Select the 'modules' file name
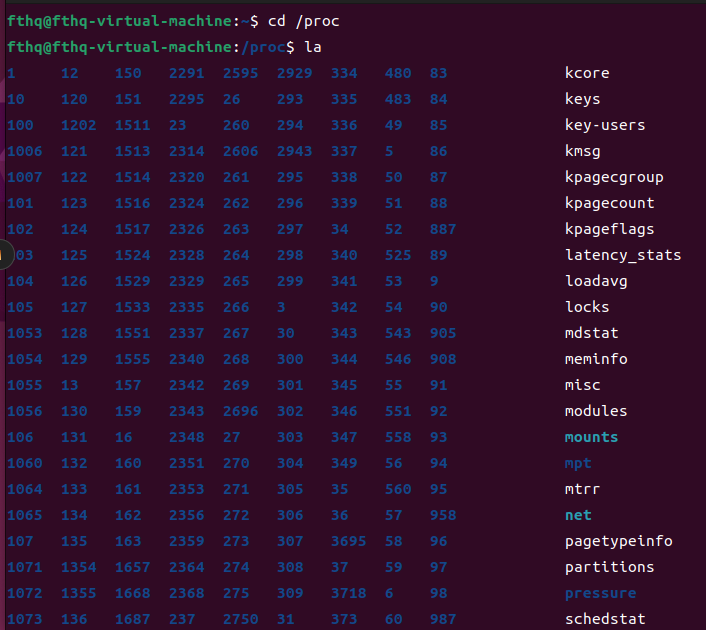Image resolution: width=706 pixels, height=630 pixels. (x=596, y=411)
